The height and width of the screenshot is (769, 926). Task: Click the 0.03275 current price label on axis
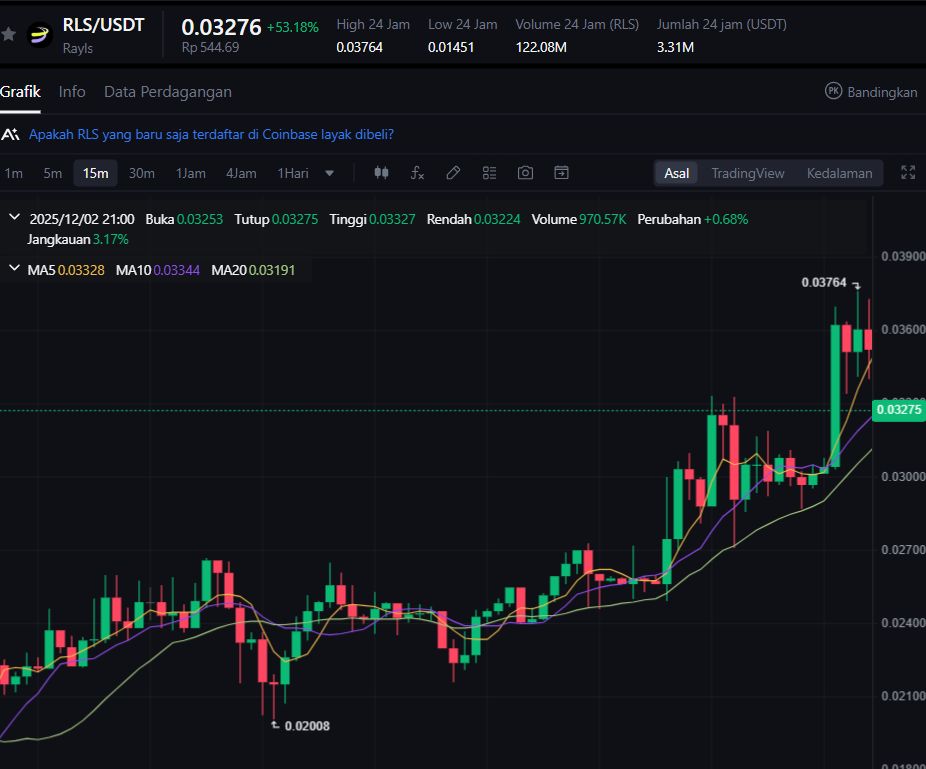pyautogui.click(x=898, y=409)
